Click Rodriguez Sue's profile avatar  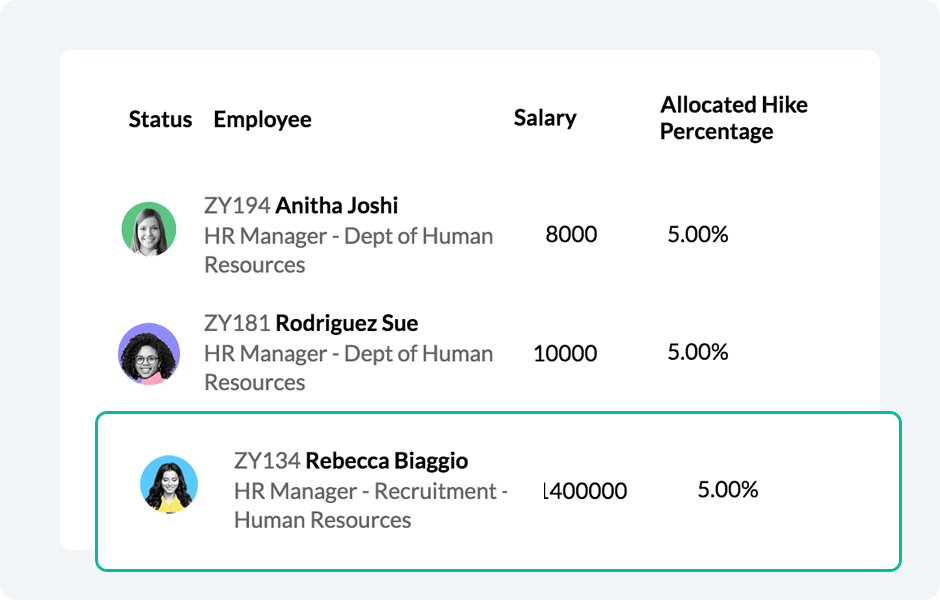point(149,353)
